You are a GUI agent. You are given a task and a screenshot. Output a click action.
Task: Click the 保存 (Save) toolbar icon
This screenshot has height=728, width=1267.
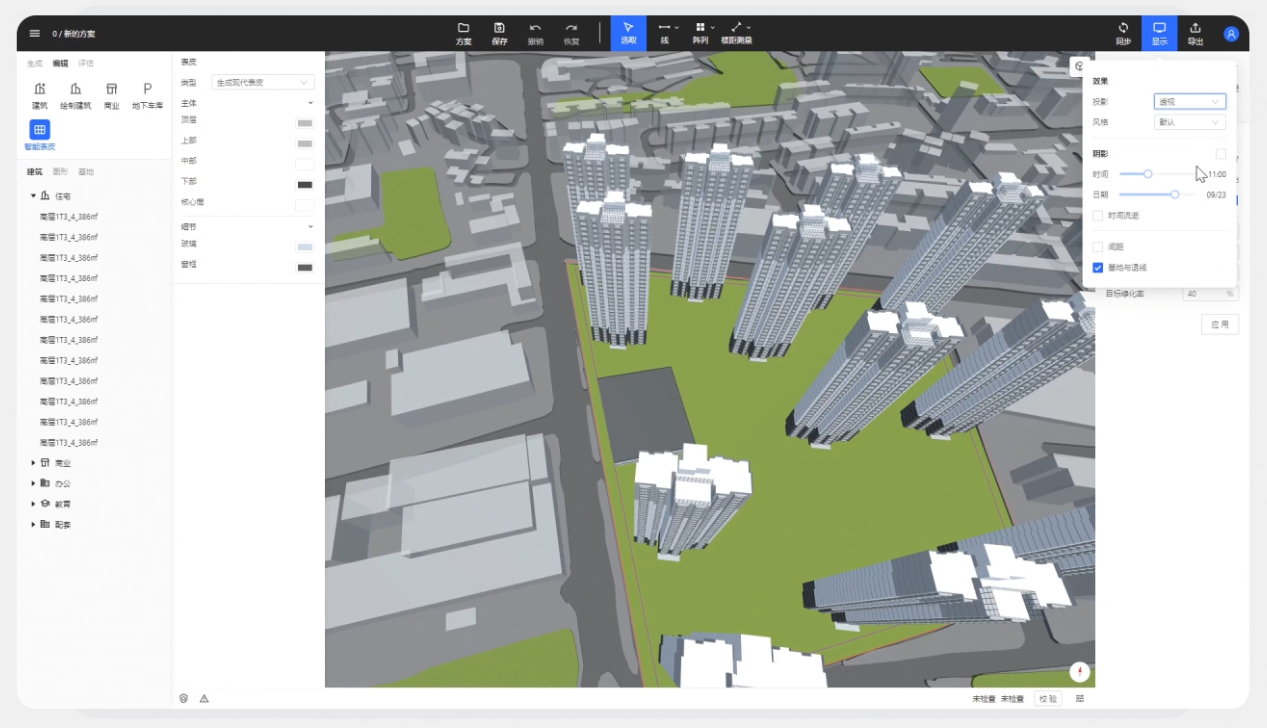click(x=500, y=29)
